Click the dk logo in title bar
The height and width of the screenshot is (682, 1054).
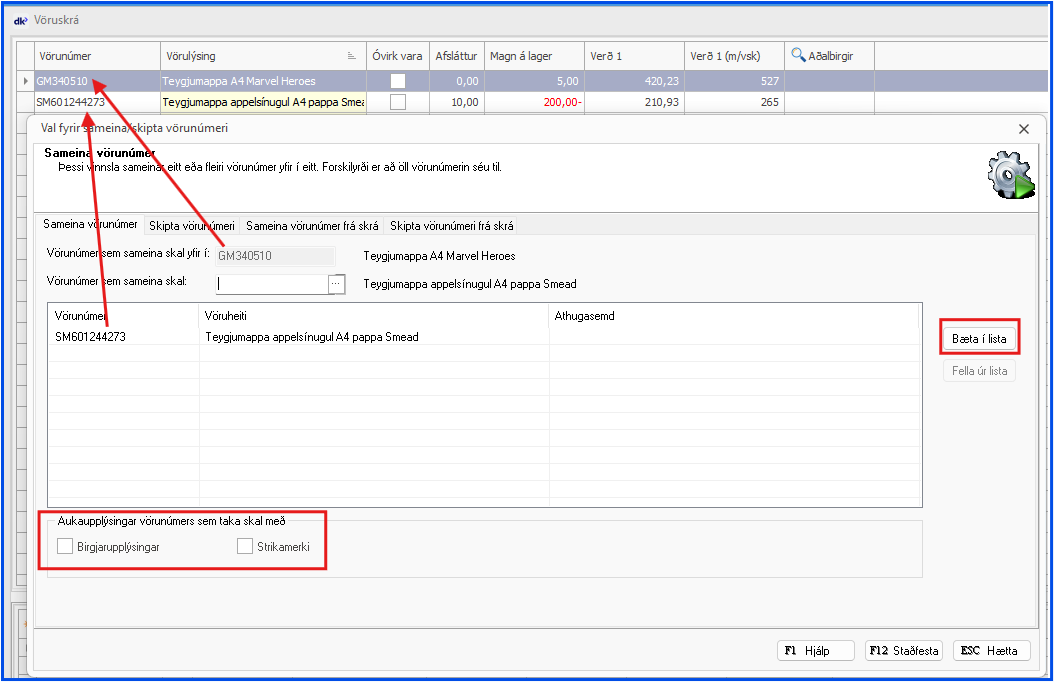[x=20, y=20]
